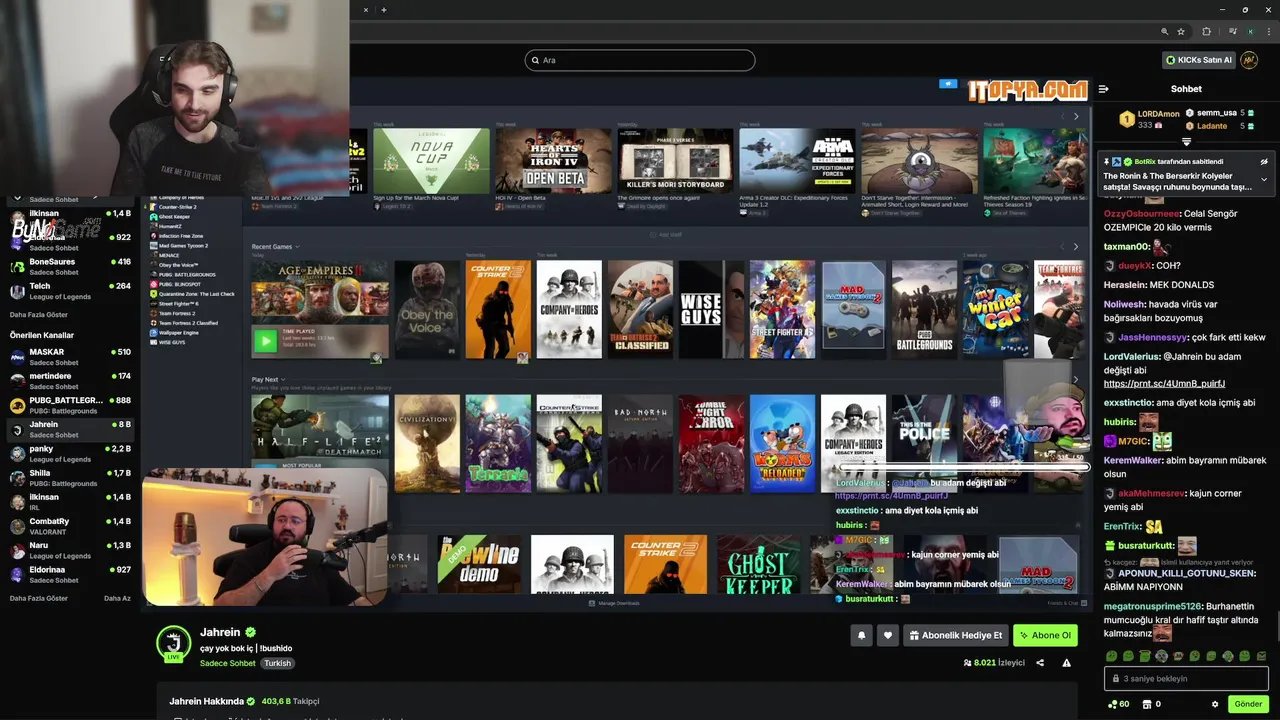Bookmark this page with the star icon

pyautogui.click(x=1181, y=31)
